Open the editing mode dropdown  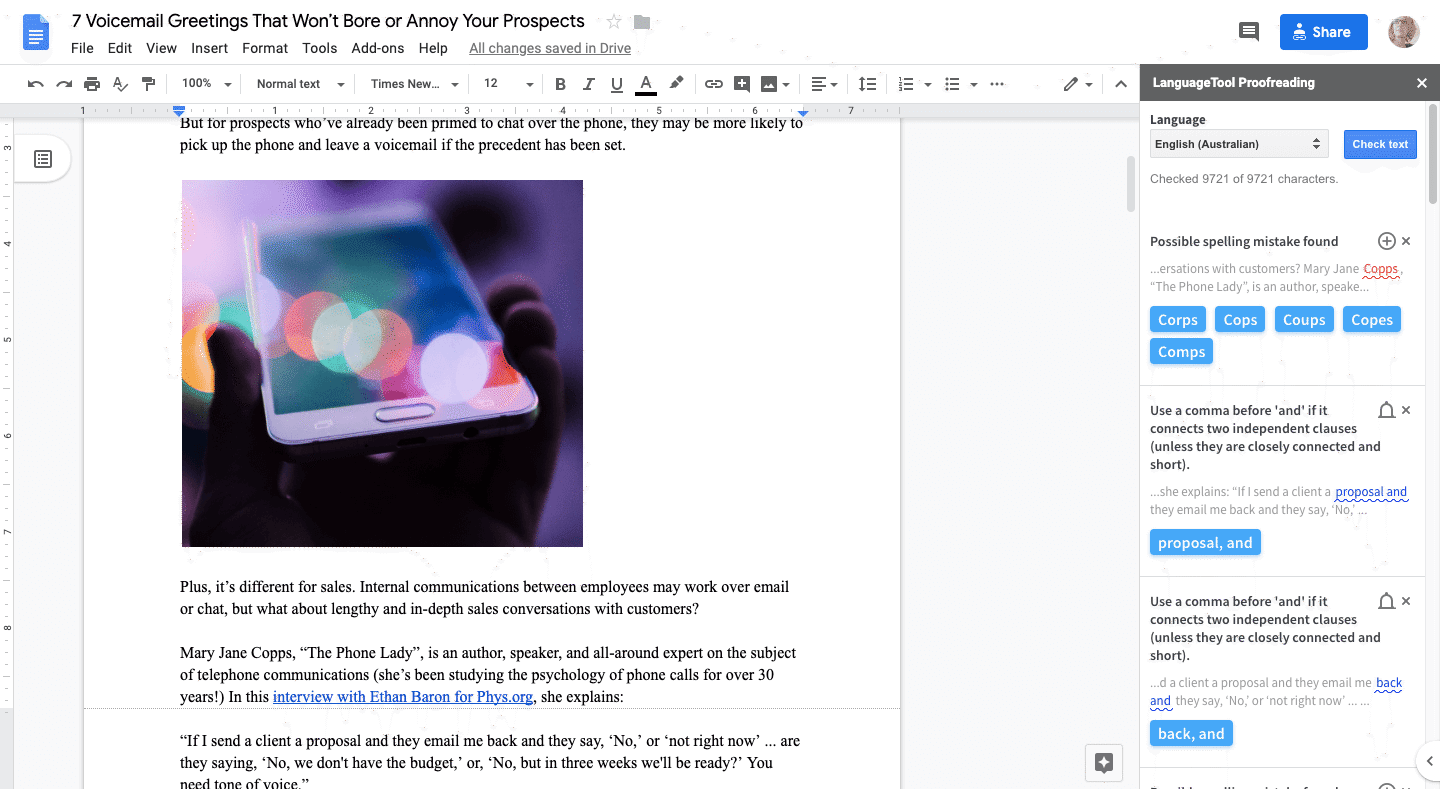(x=1078, y=84)
